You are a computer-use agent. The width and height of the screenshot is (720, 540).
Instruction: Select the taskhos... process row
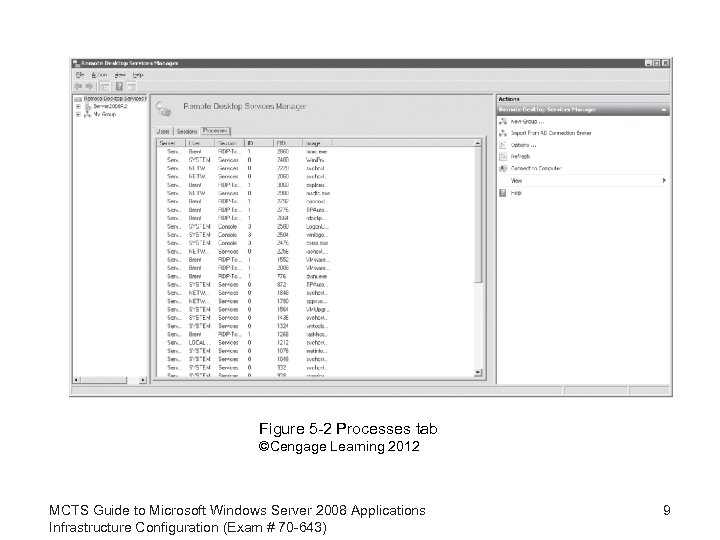click(317, 334)
